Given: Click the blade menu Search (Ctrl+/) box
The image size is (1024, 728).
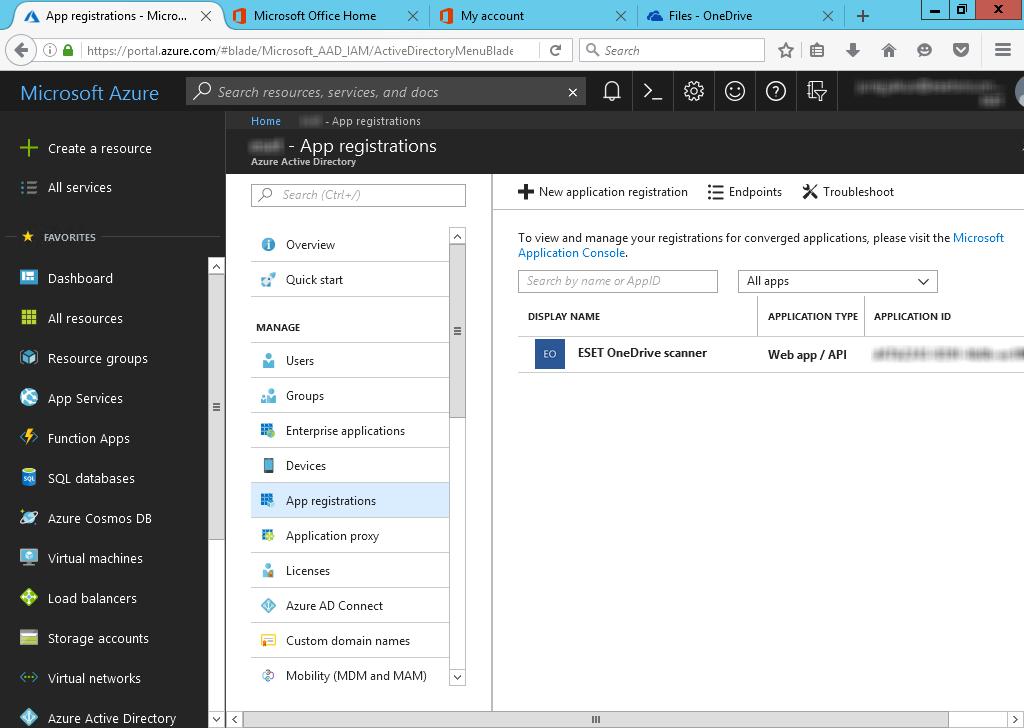Looking at the screenshot, I should 358,195.
